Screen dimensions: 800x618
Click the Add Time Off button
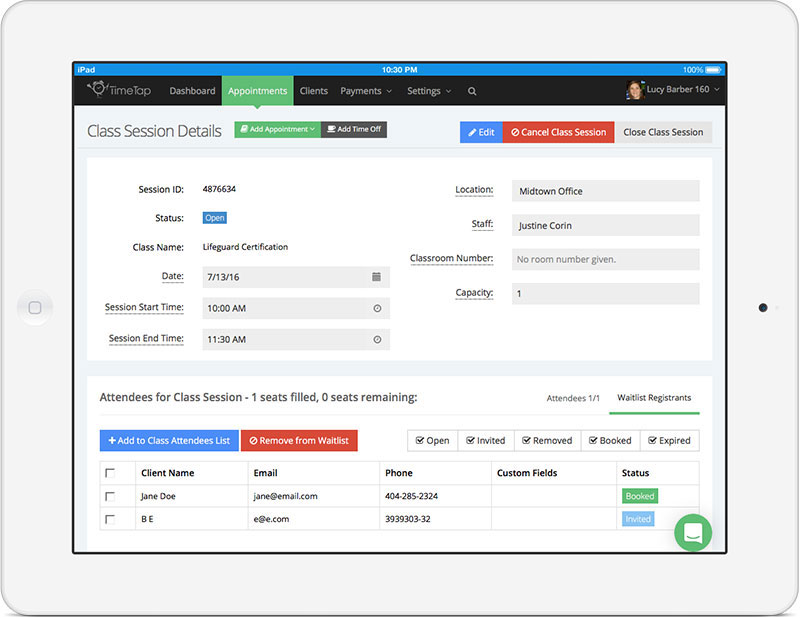[x=354, y=129]
